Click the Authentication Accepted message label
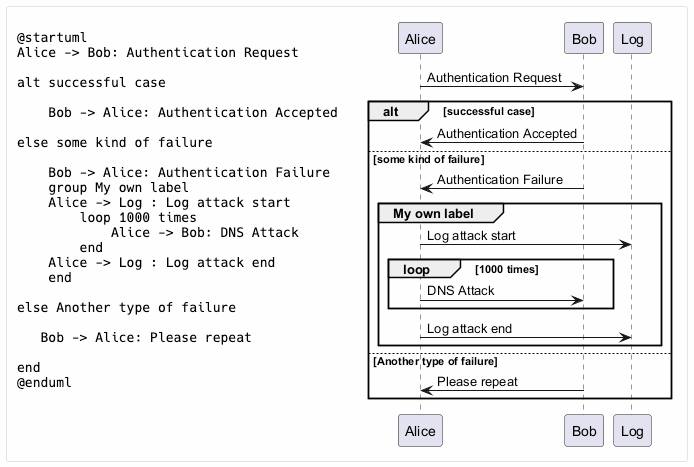 (x=507, y=133)
